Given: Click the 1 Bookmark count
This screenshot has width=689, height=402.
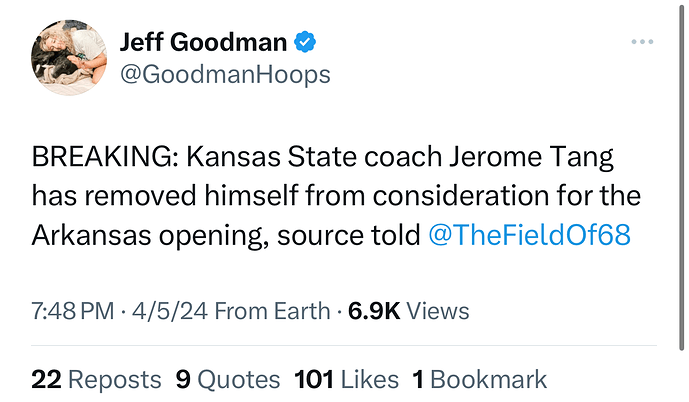Looking at the screenshot, I should click(x=479, y=379).
